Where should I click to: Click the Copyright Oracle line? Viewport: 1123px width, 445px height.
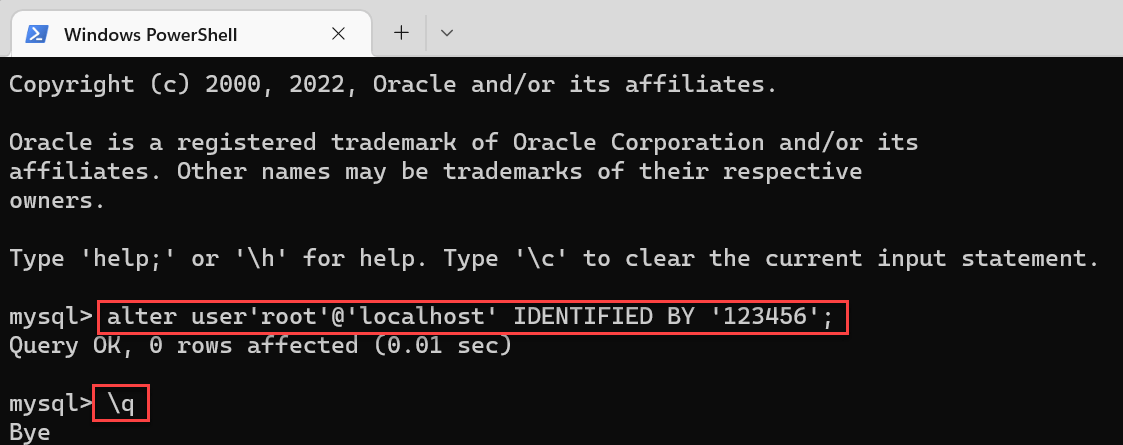pos(392,85)
